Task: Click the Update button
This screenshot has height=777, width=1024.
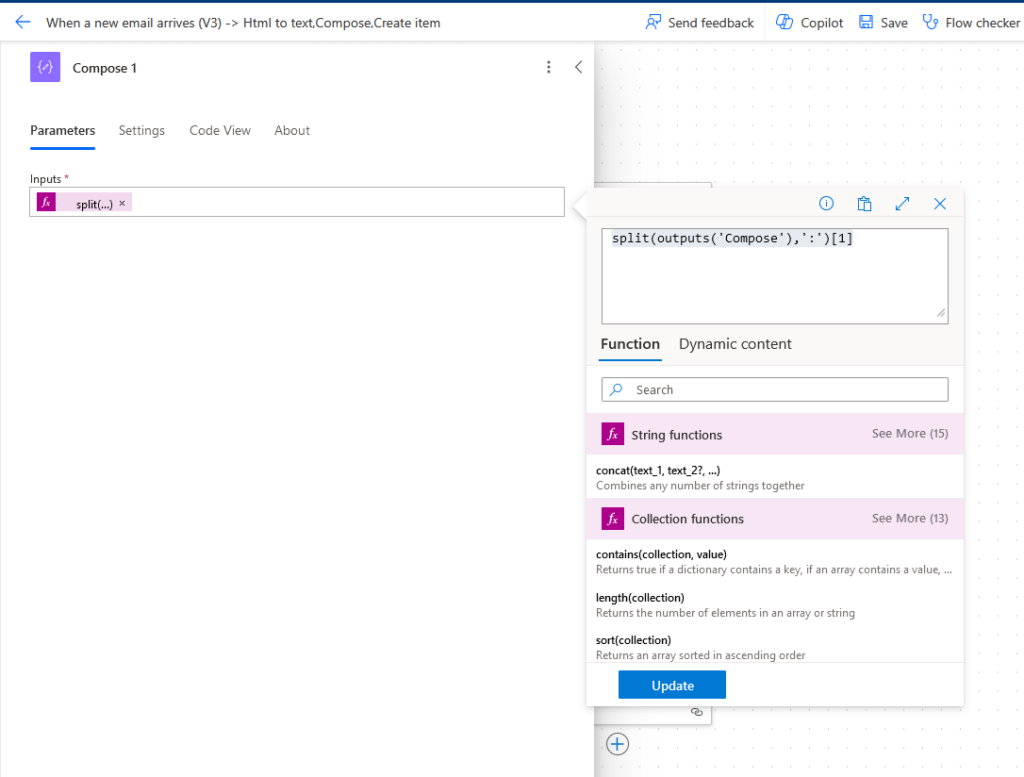Action: pos(672,685)
